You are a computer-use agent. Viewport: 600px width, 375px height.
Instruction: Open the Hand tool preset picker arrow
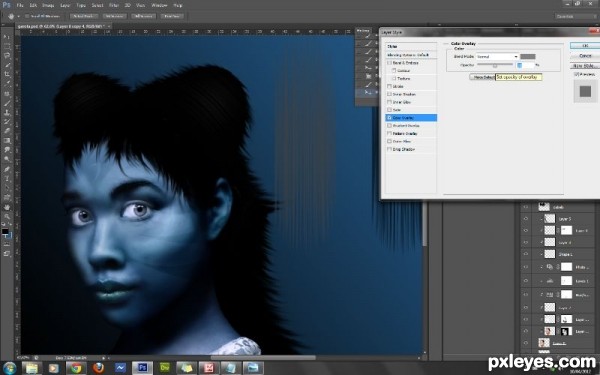(x=19, y=17)
